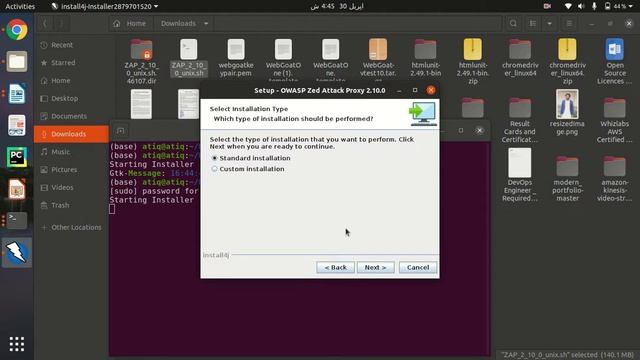
Task: Select Whizlabs AWS Certified folder
Action: [x=615, y=120]
